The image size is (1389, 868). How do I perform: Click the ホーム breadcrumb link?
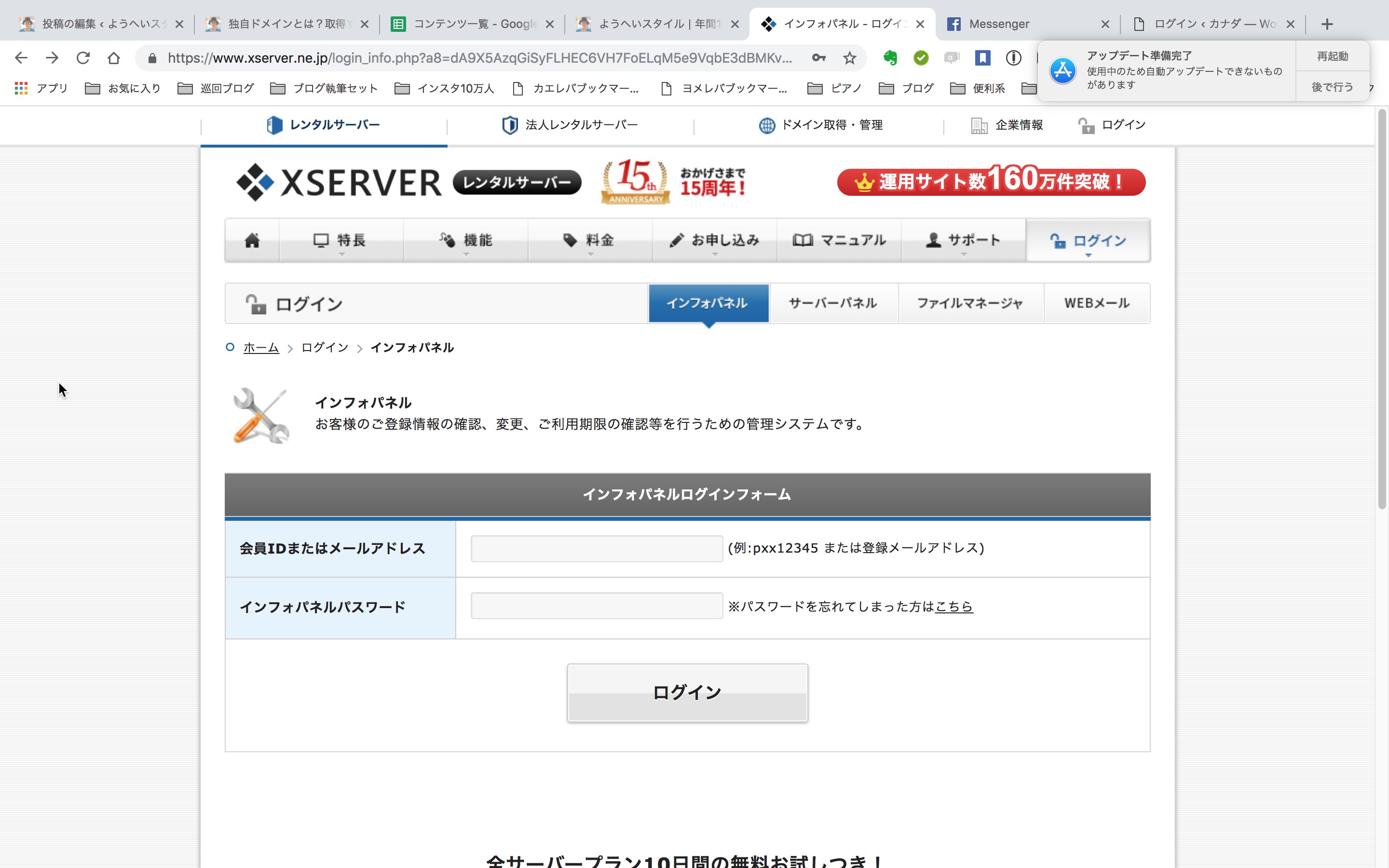pyautogui.click(x=261, y=347)
